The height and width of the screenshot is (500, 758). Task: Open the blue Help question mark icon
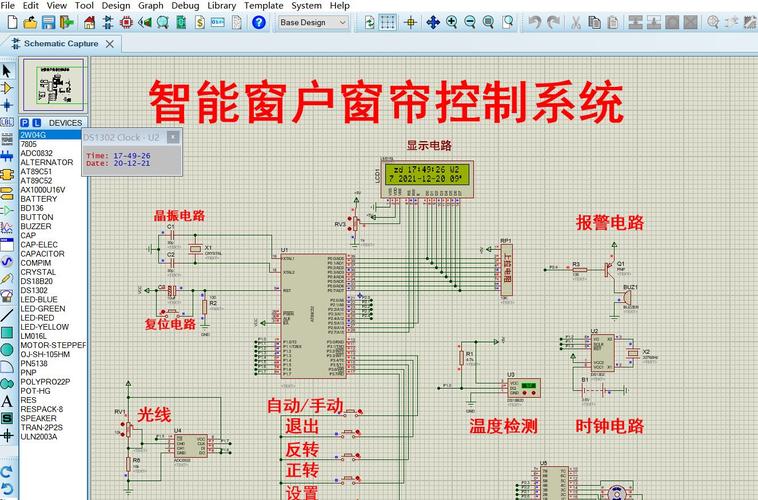(259, 22)
